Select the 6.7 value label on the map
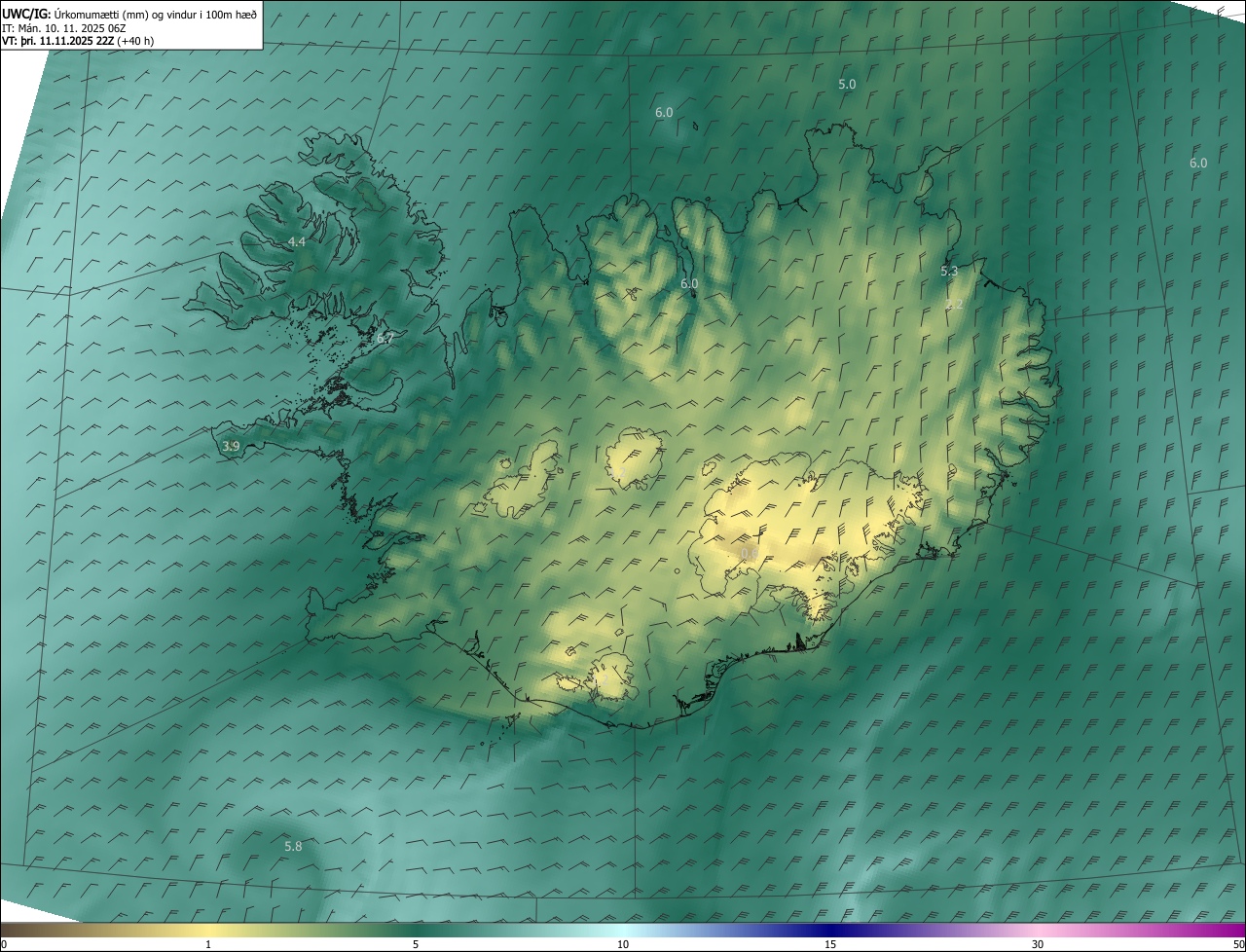Screen dimensions: 1246x952 (385, 339)
